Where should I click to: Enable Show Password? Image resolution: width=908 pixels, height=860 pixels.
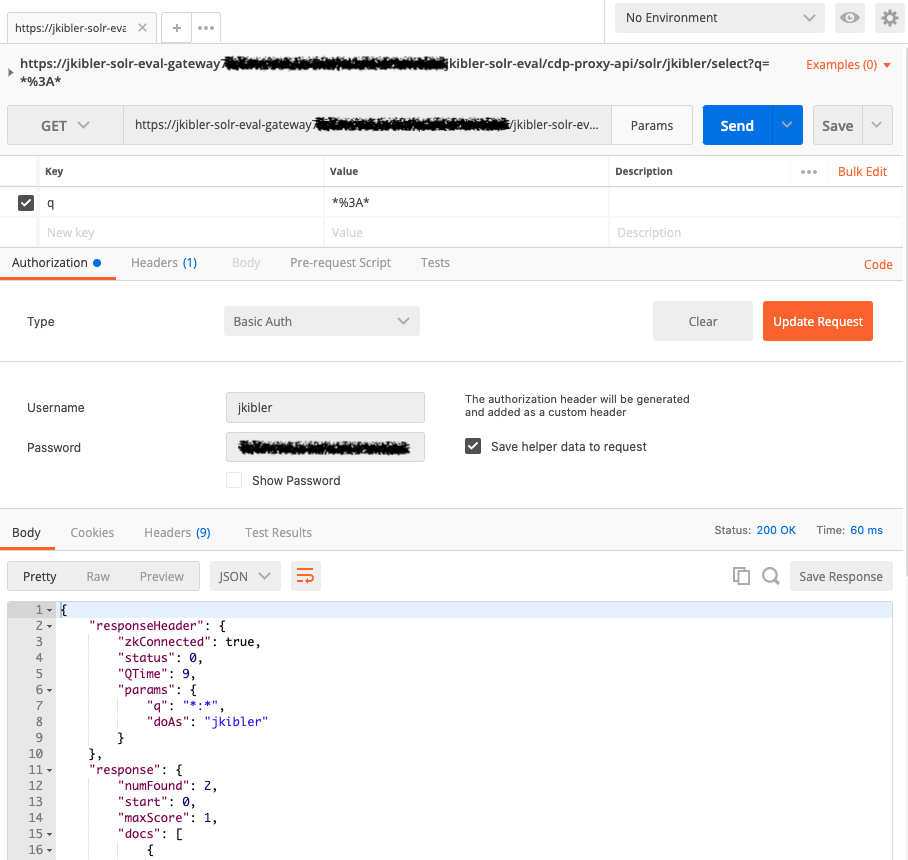click(233, 480)
